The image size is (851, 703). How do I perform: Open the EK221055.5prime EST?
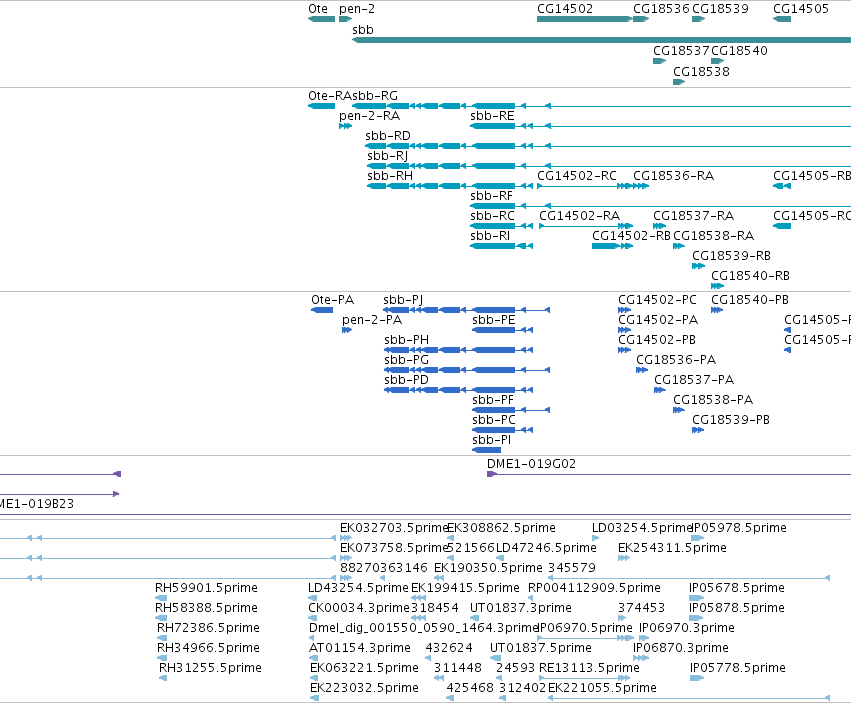tap(689, 698)
